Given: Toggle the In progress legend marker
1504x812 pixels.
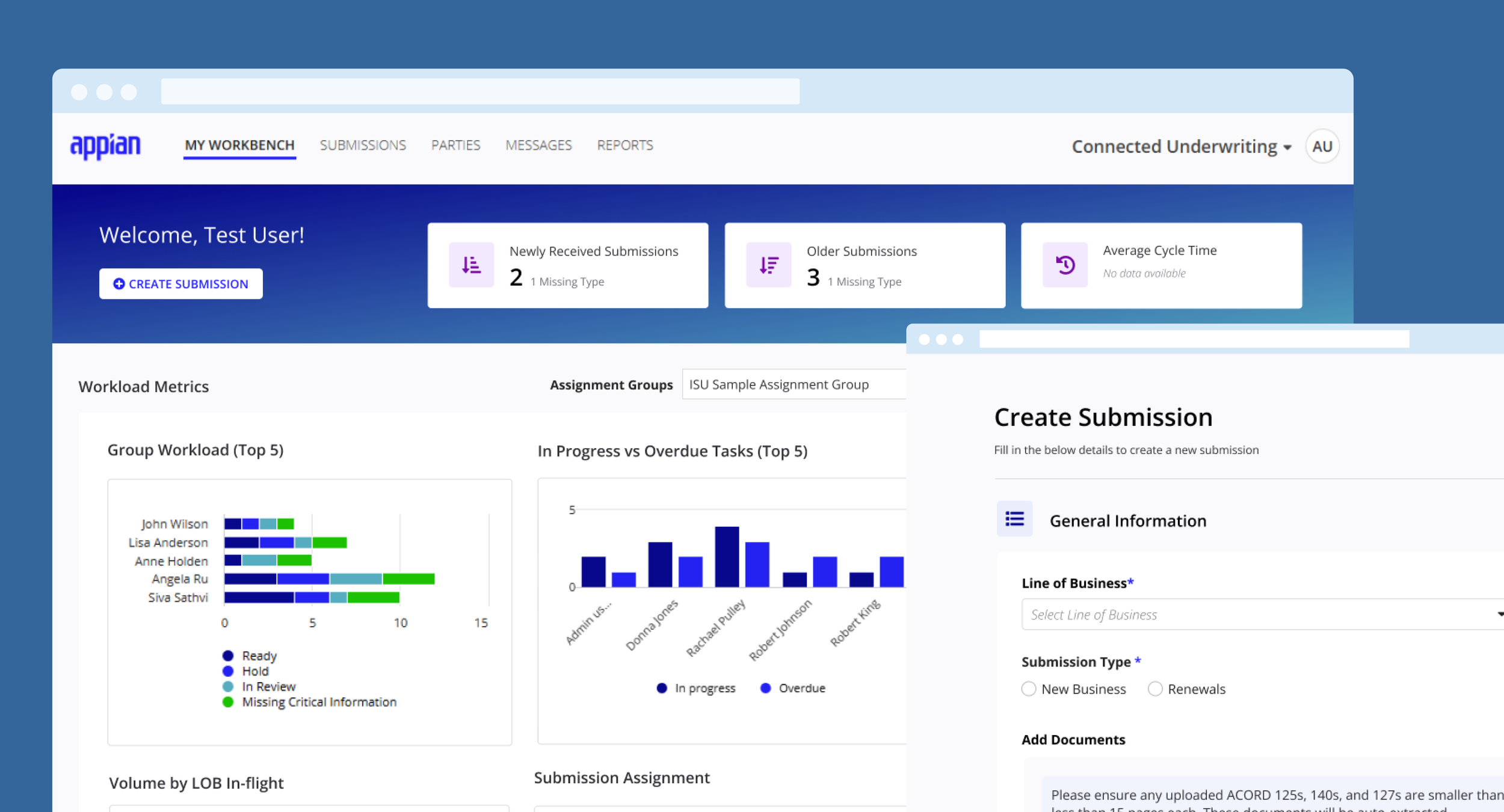Looking at the screenshot, I should (662, 688).
